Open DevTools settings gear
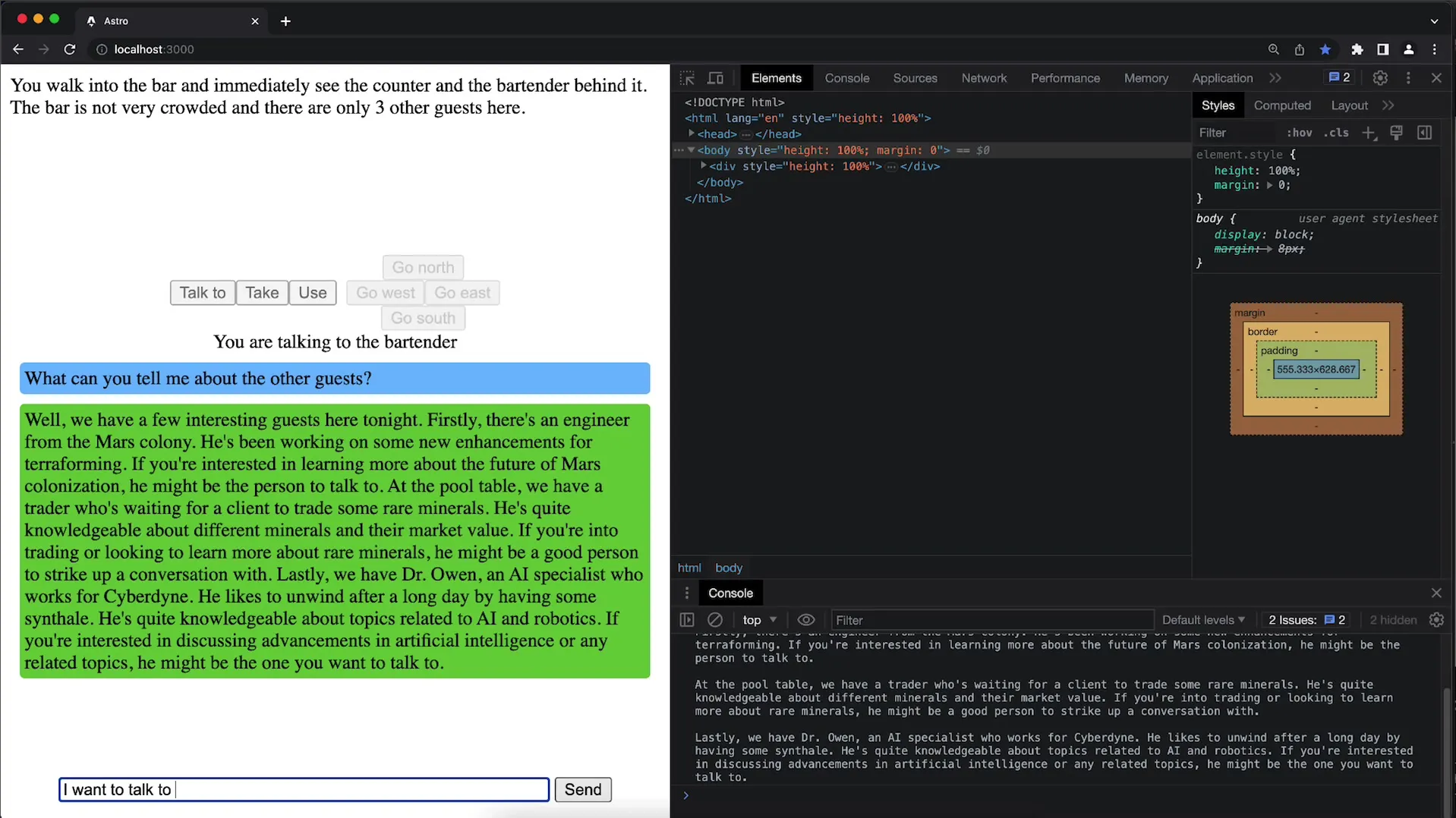 1380,78
